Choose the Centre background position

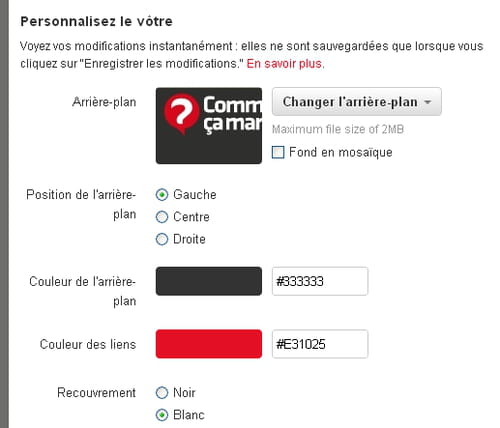tap(162, 217)
